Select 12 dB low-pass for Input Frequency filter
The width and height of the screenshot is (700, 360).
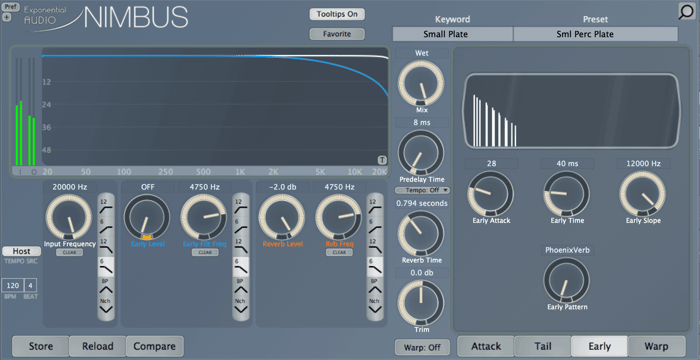[x=106, y=246]
